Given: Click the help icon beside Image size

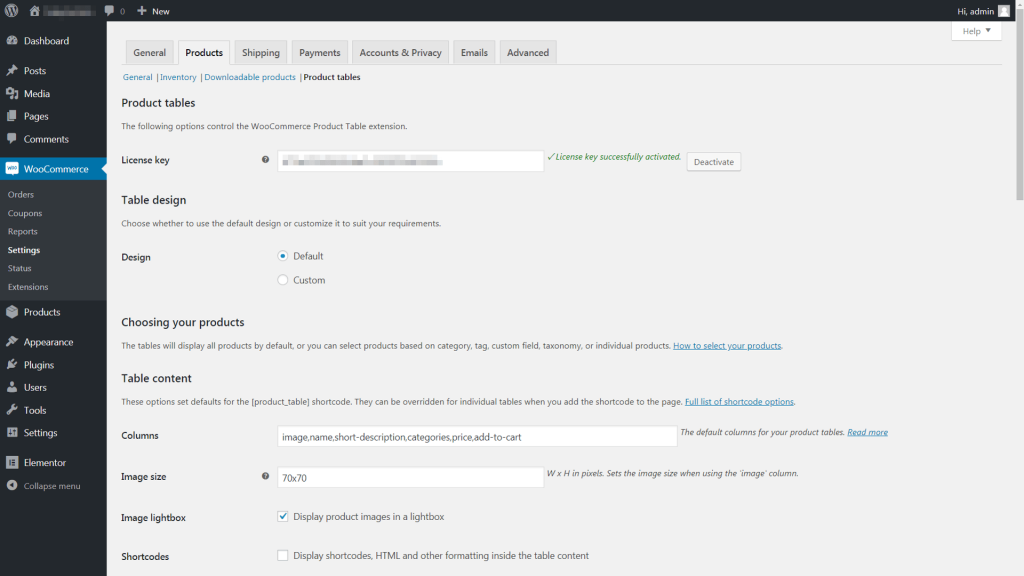Looking at the screenshot, I should click(x=265, y=477).
